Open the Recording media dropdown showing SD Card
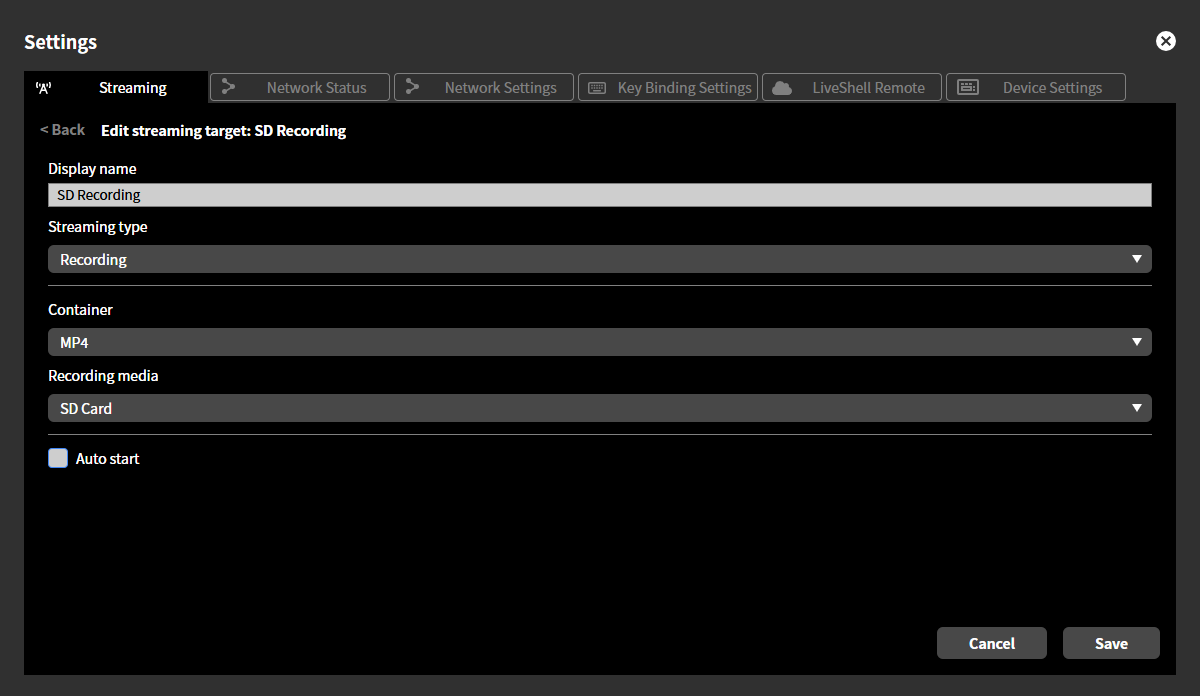 click(x=600, y=407)
